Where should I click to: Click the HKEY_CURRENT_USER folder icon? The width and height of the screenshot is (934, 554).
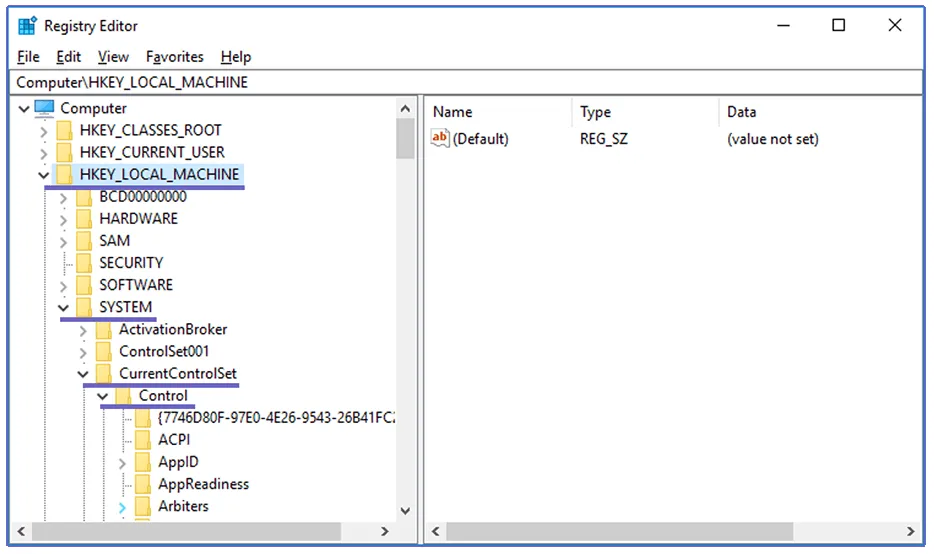(x=64, y=152)
